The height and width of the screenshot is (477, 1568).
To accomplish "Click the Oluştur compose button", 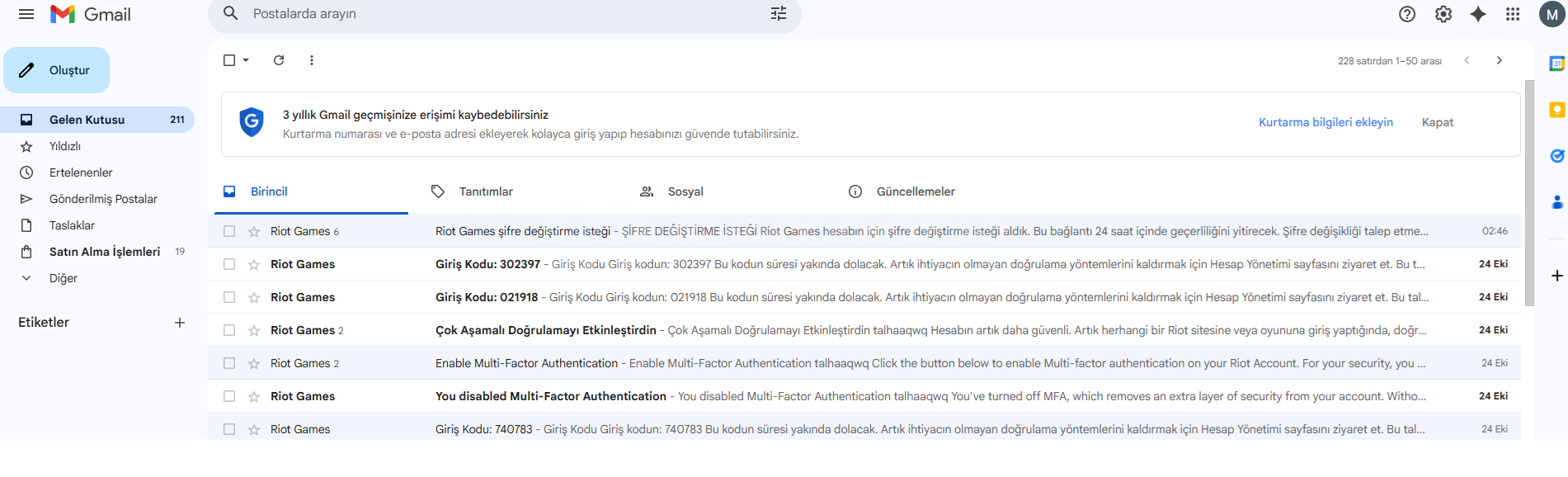I will [57, 70].
